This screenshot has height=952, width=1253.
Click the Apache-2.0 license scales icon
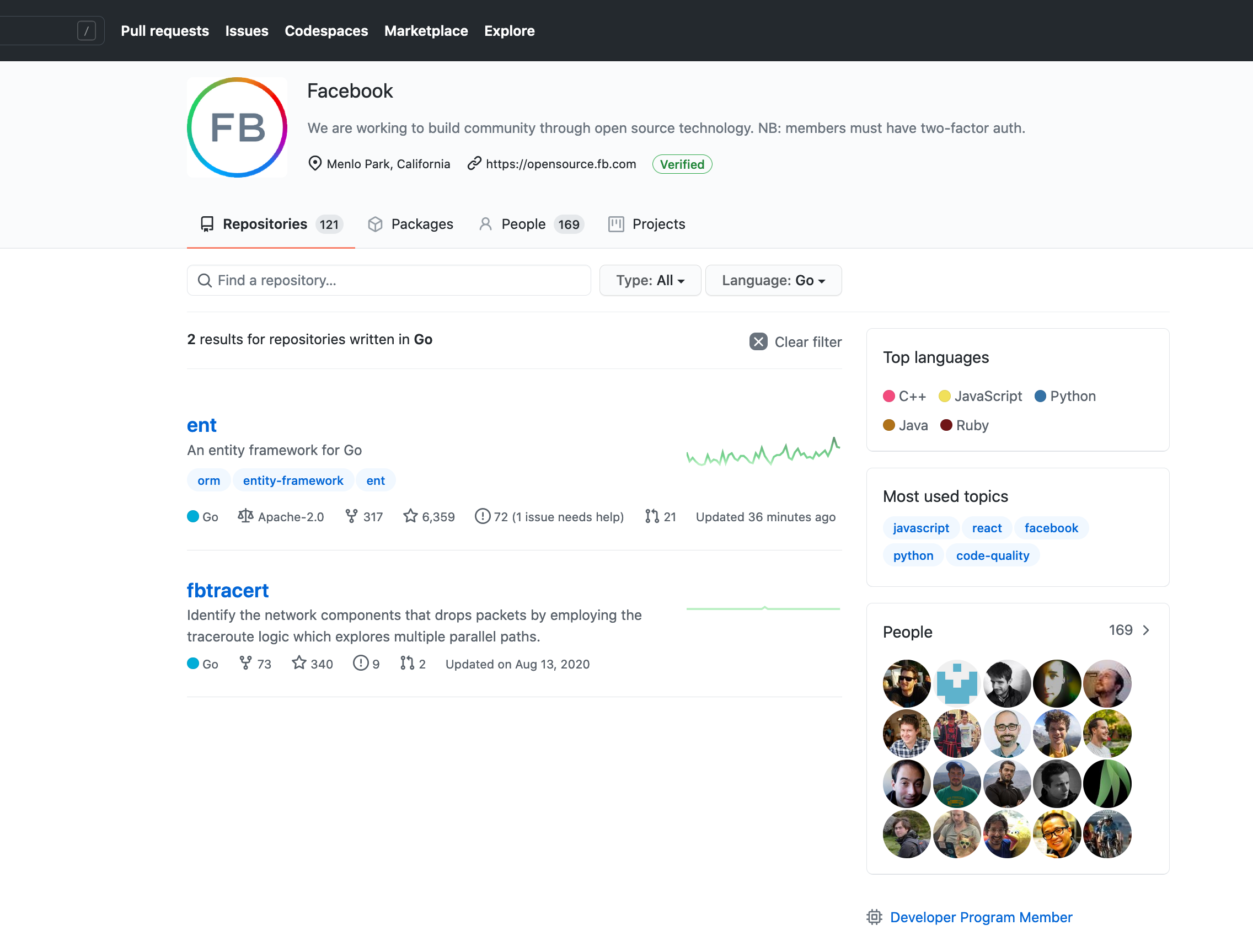pos(246,516)
